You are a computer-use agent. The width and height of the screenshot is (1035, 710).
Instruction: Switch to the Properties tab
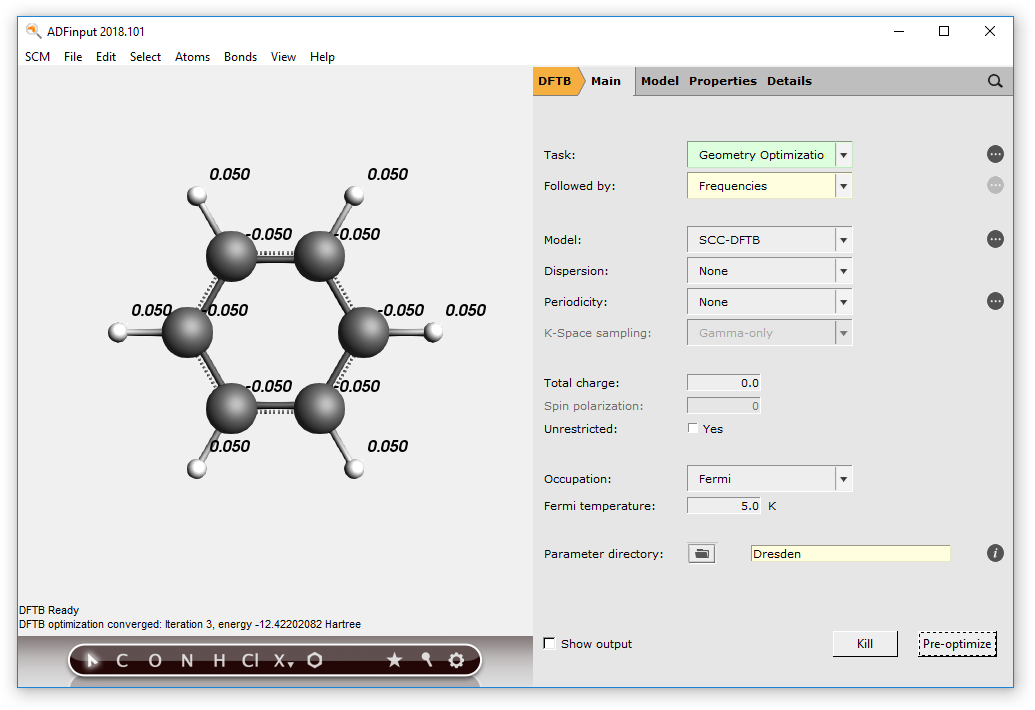(x=722, y=81)
